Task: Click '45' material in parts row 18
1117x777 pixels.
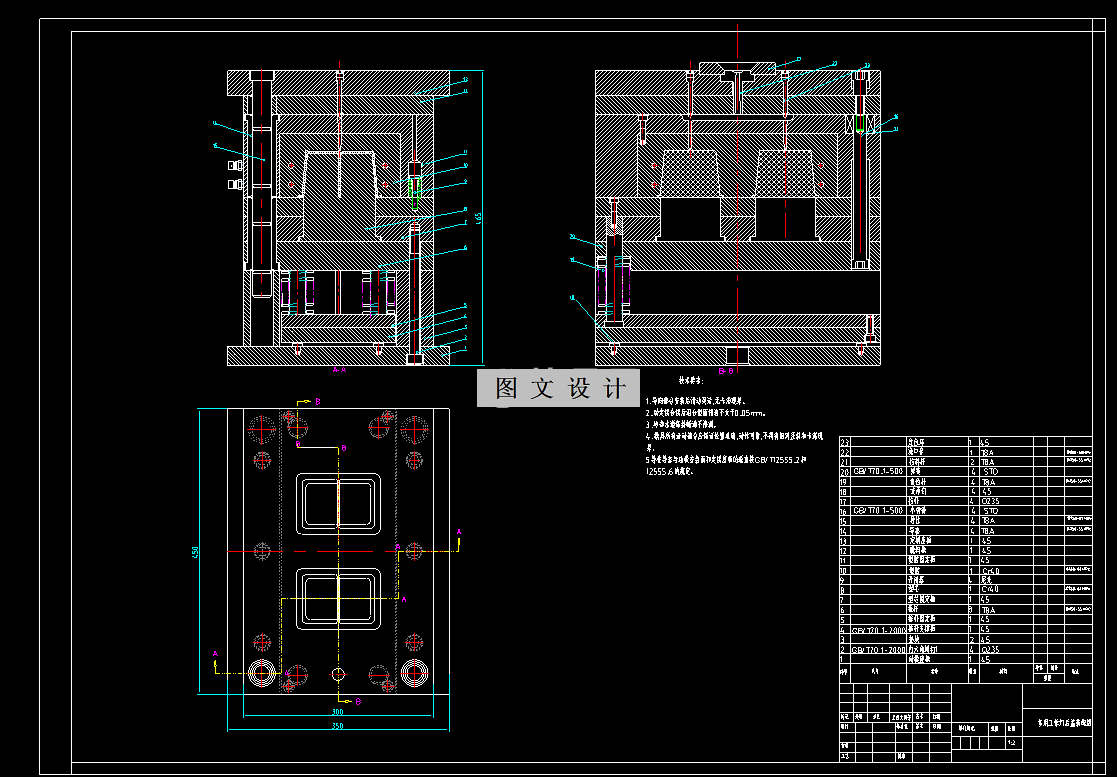Action: 985,491
